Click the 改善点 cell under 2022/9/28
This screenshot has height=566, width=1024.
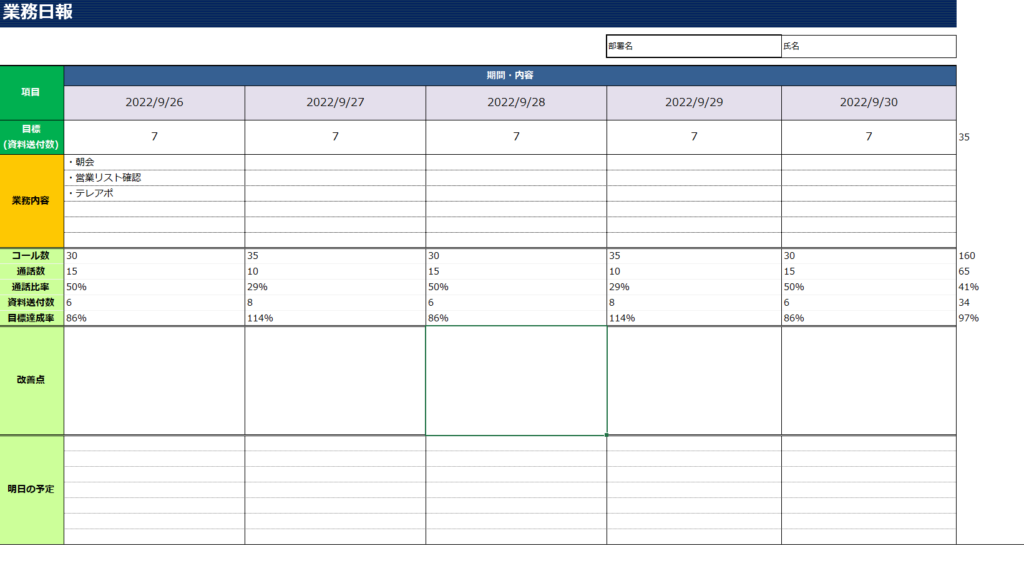(x=516, y=380)
